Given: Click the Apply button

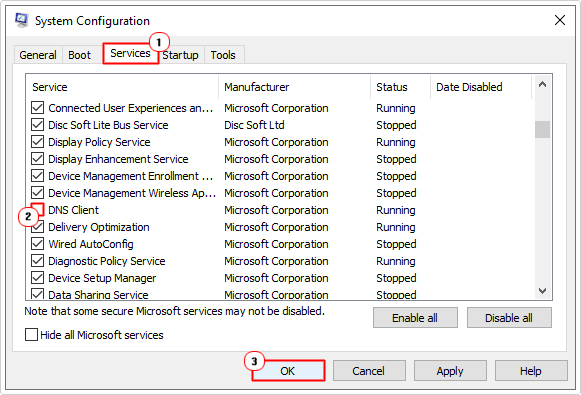Looking at the screenshot, I should [450, 371].
